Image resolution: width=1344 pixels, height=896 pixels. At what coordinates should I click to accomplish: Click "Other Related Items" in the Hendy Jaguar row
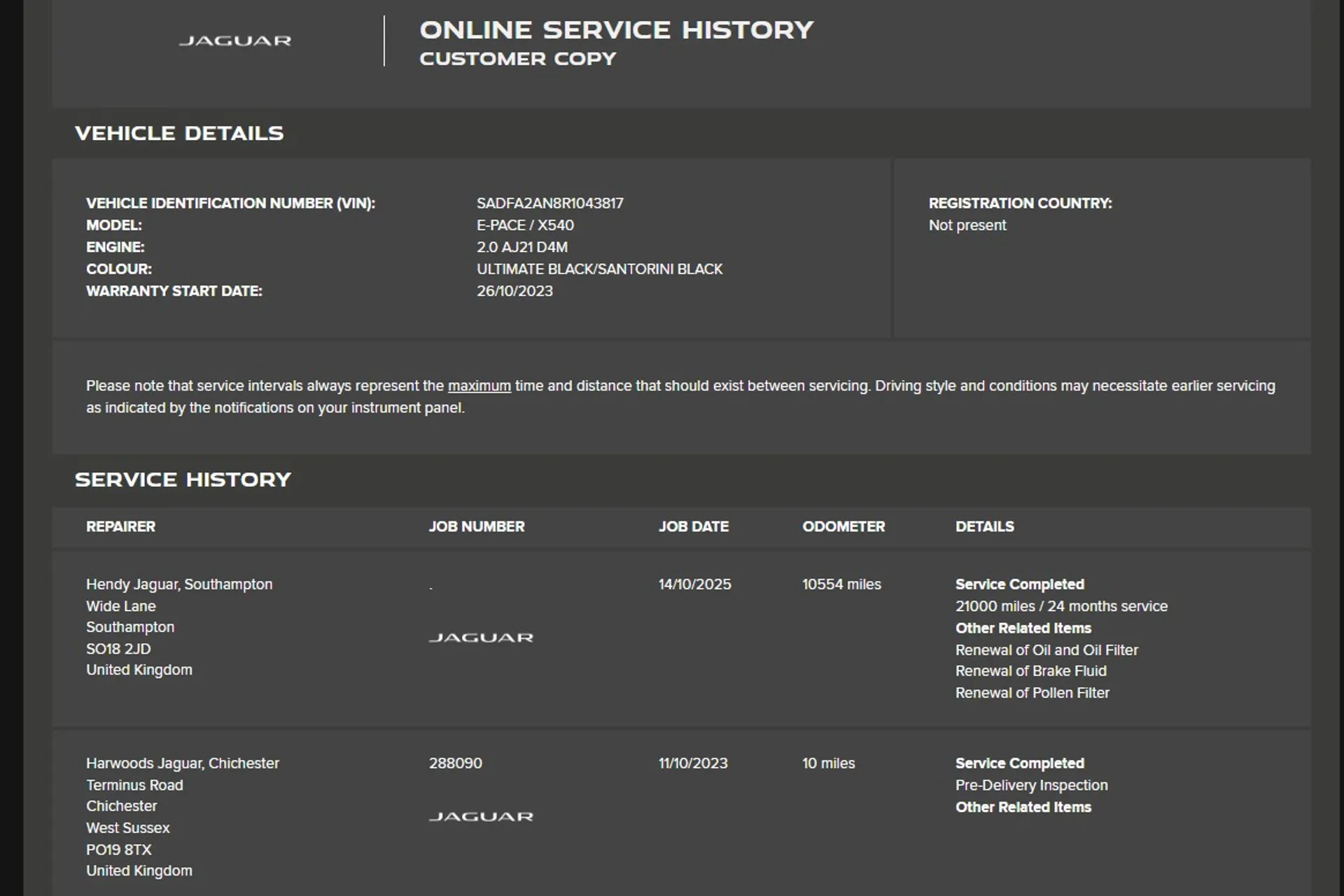(1023, 628)
